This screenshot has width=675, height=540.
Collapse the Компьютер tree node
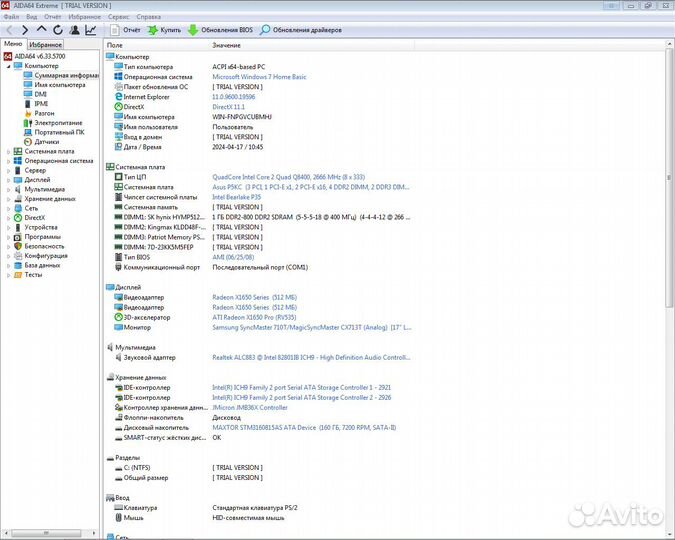(x=8, y=66)
